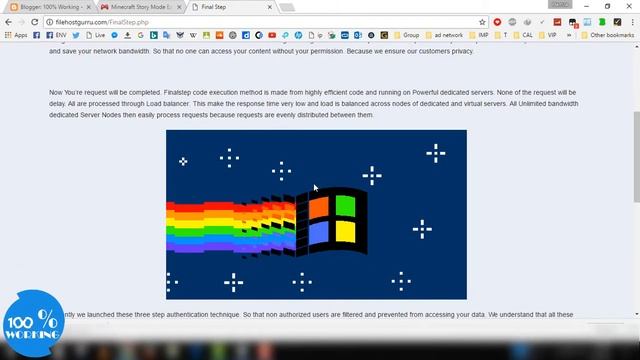Open the Apps grid shortcut
Image resolution: width=640 pixels, height=360 pixels.
pyautogui.click(x=16, y=36)
